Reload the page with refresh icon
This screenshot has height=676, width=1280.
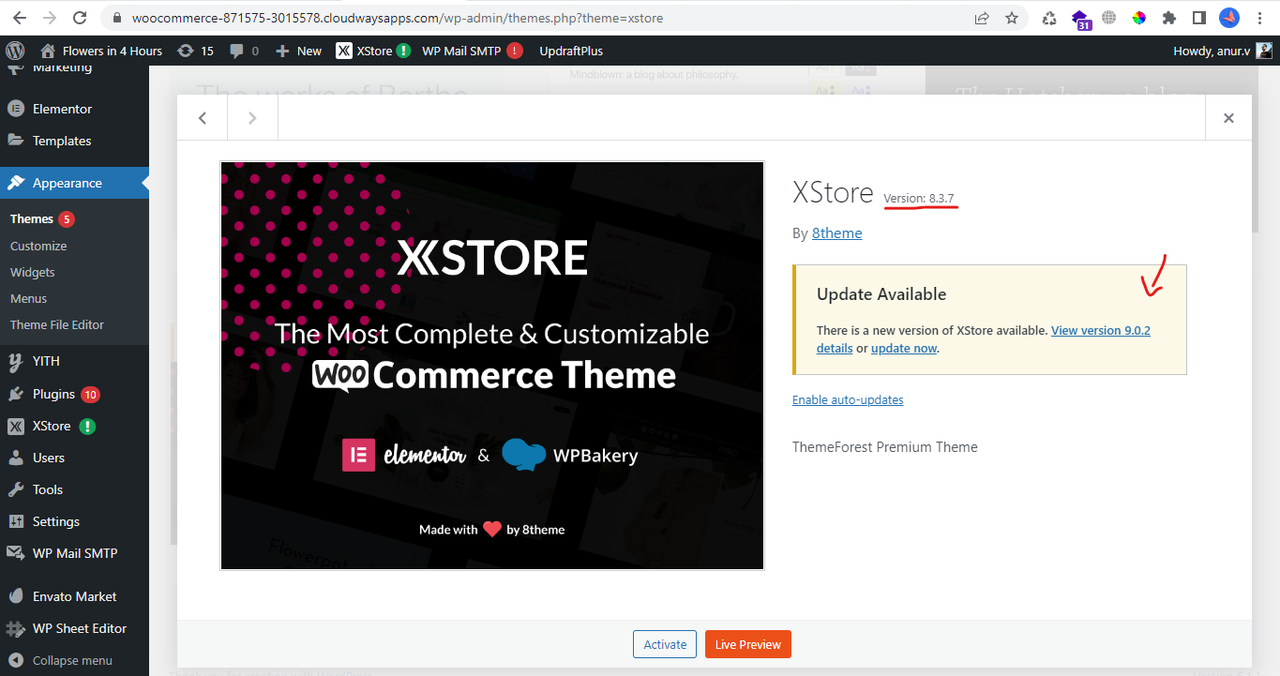(80, 18)
